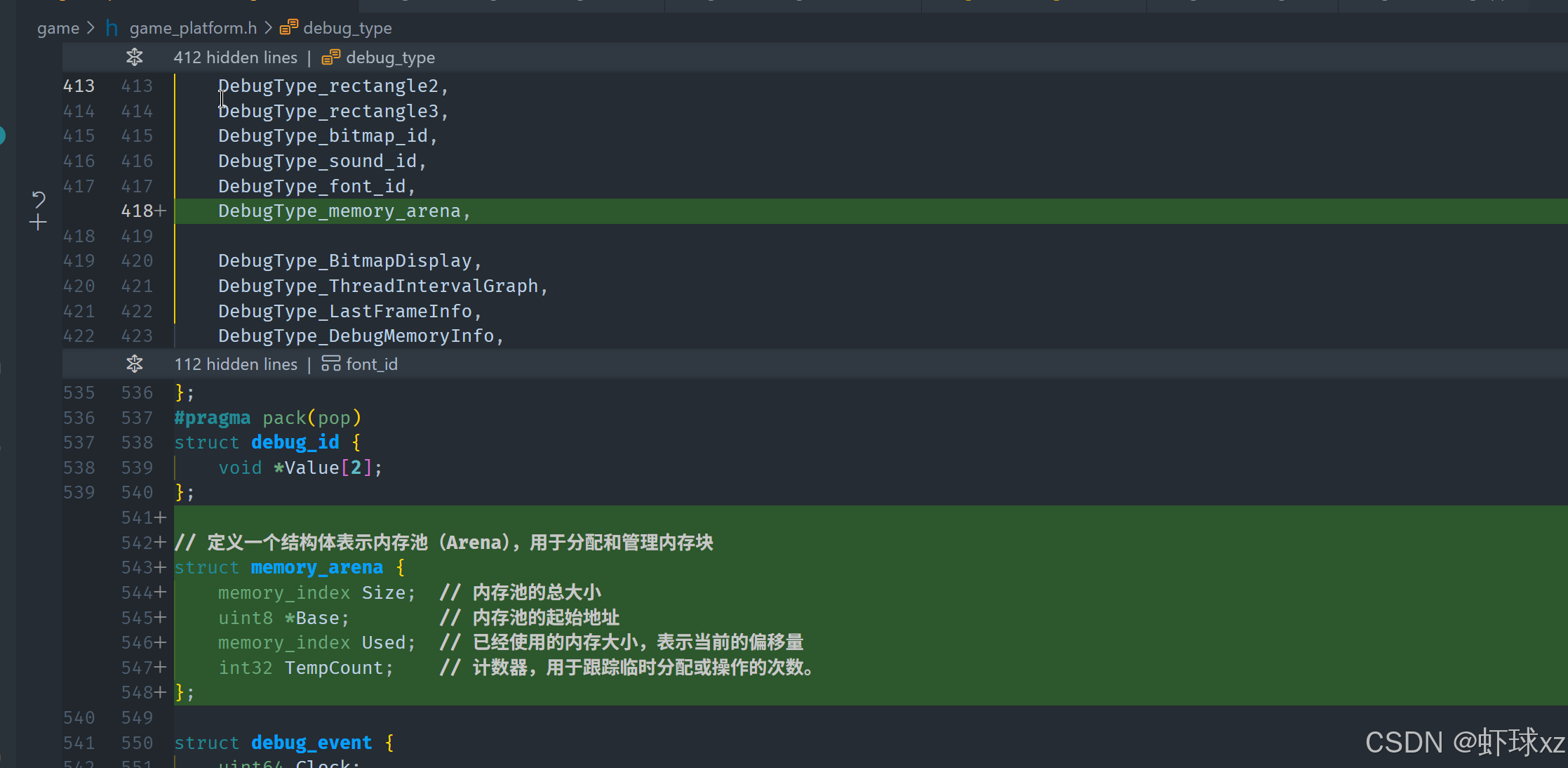This screenshot has width=1568, height=768.
Task: Jump to font_id symbol link
Action: point(372,364)
